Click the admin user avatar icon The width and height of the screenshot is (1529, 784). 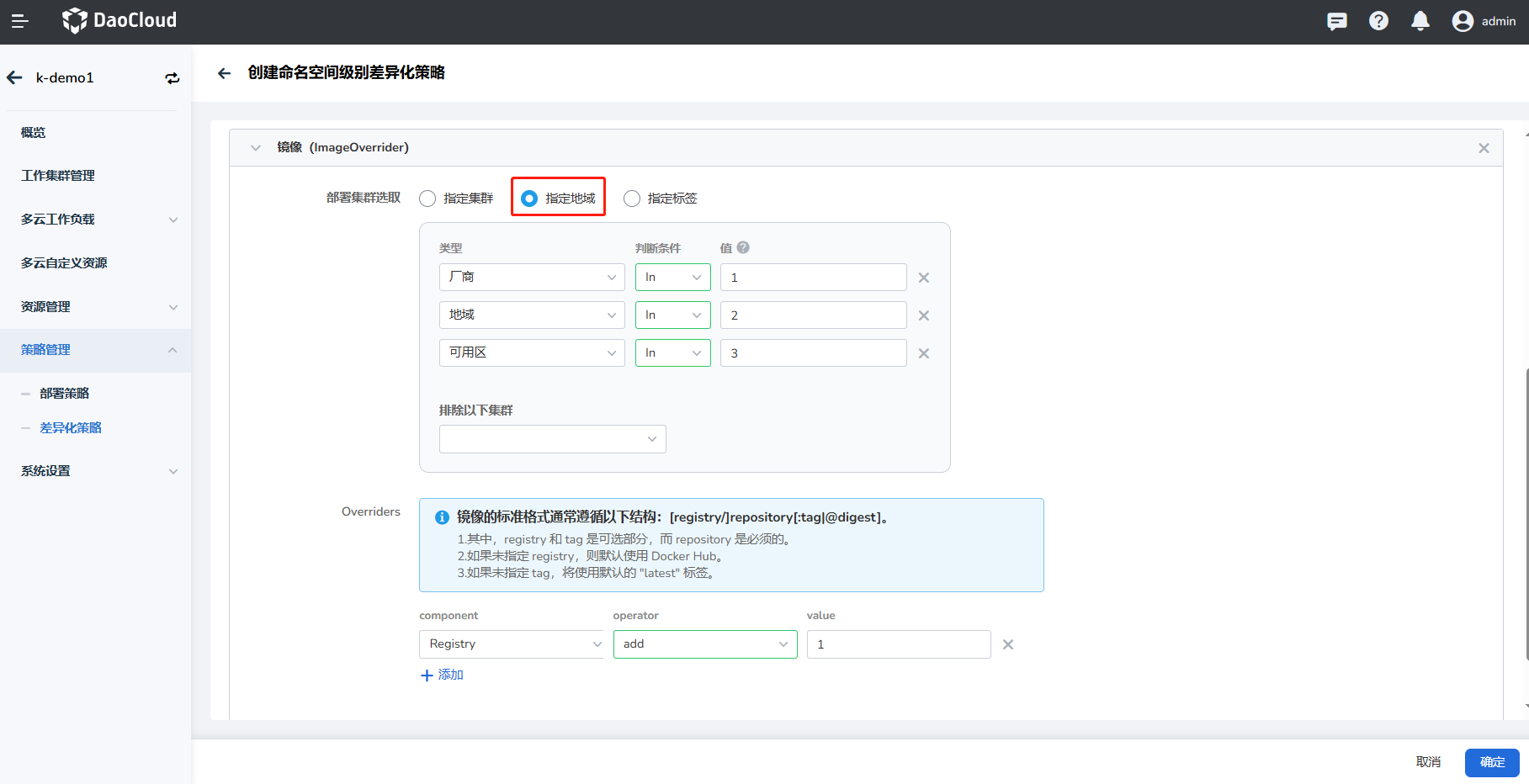click(x=1463, y=21)
